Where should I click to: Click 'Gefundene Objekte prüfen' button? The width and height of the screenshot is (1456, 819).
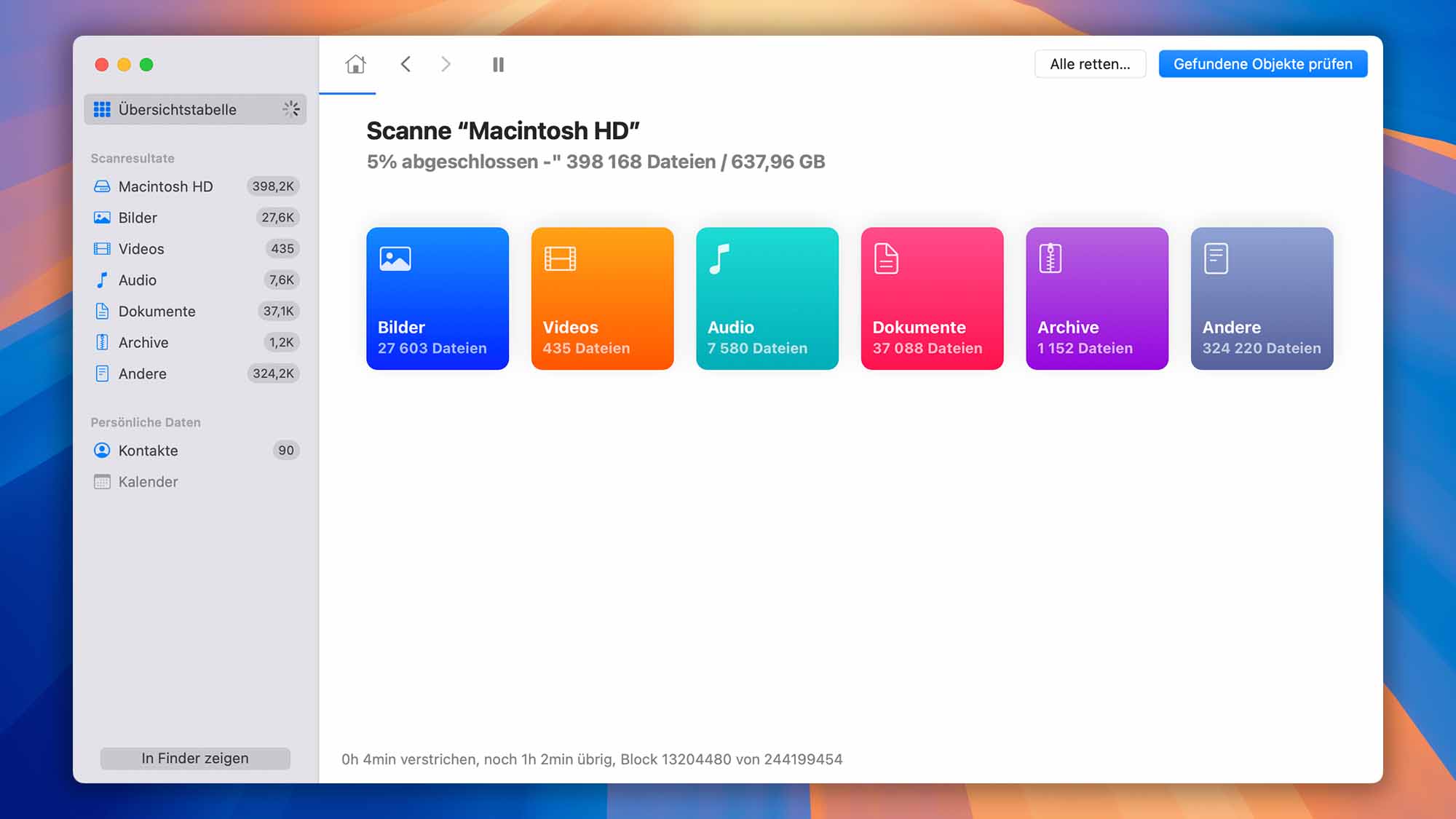point(1262,64)
